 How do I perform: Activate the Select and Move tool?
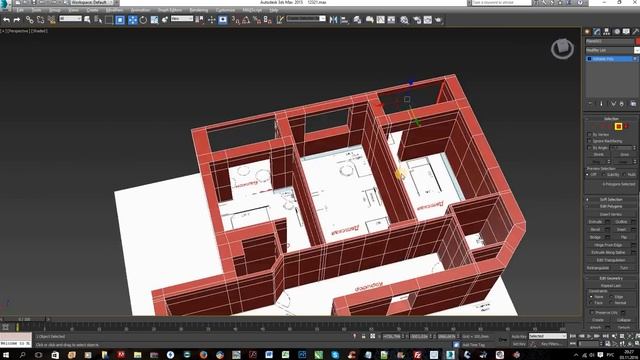pyautogui.click(x=133, y=20)
